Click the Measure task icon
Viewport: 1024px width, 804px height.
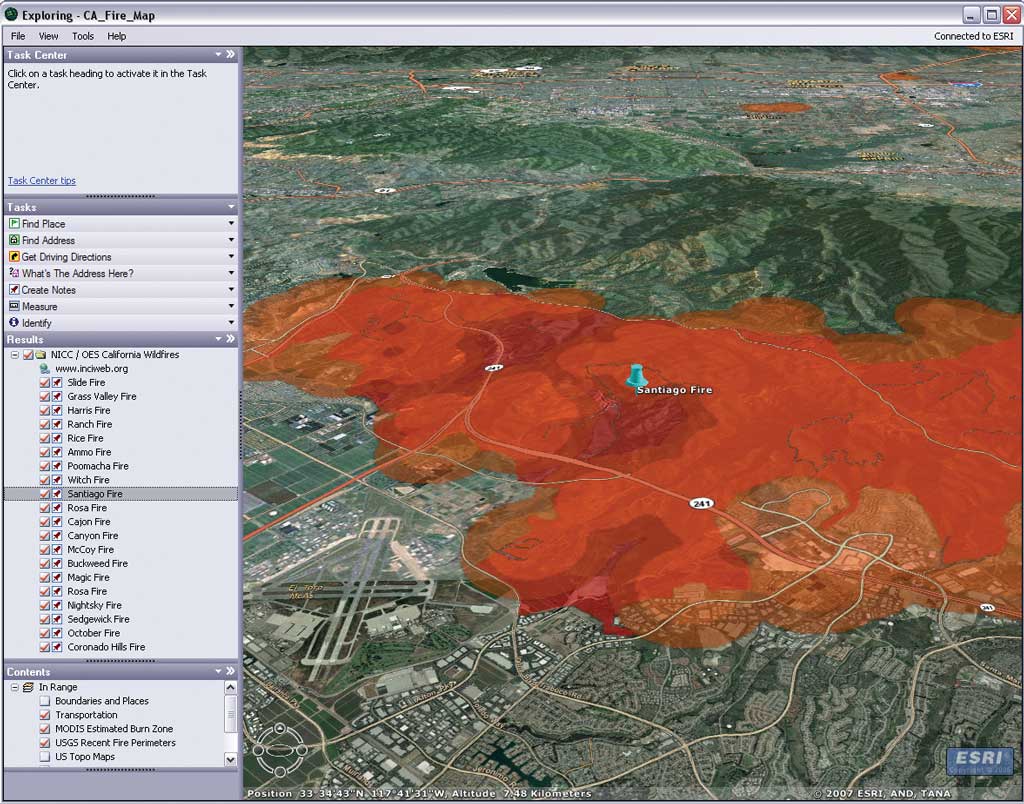[x=14, y=306]
